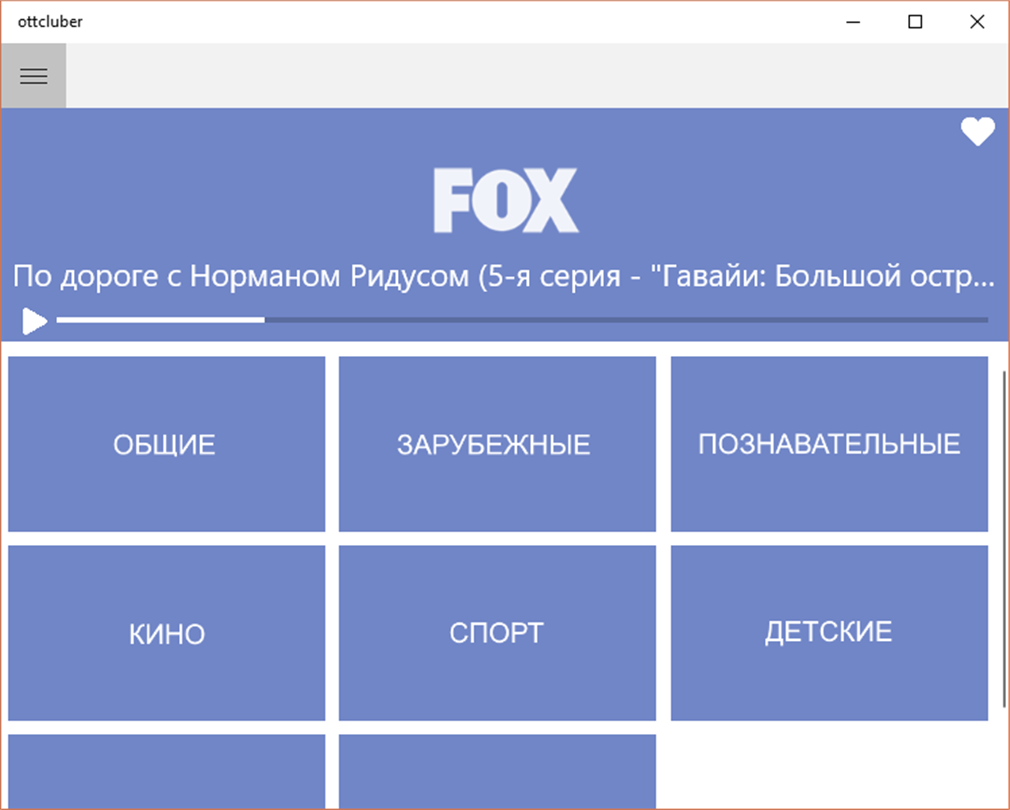Maximize the ottcluber window
This screenshot has height=810, width=1010.
[x=915, y=22]
